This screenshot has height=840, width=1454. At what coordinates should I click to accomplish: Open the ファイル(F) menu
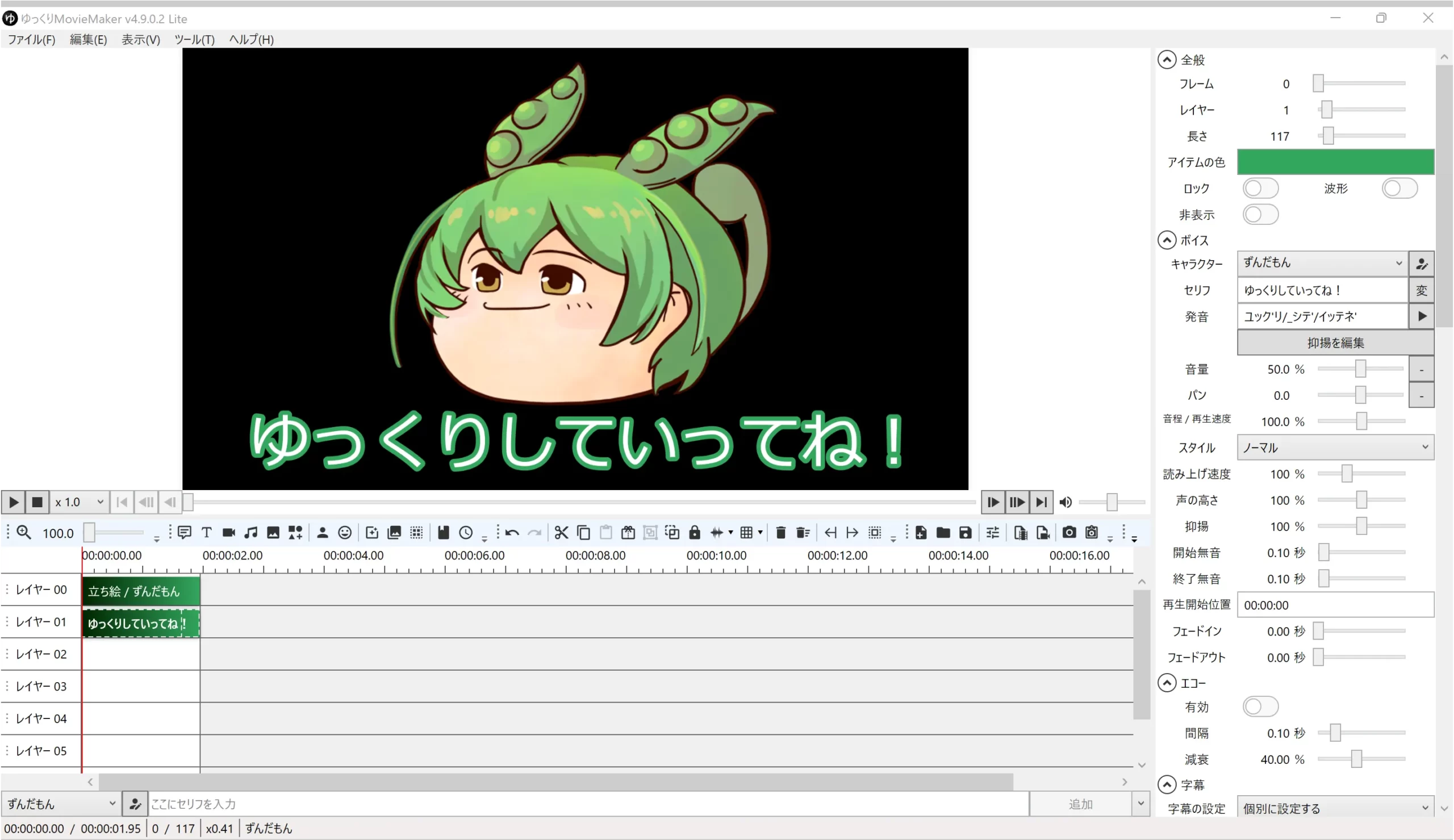(32, 39)
